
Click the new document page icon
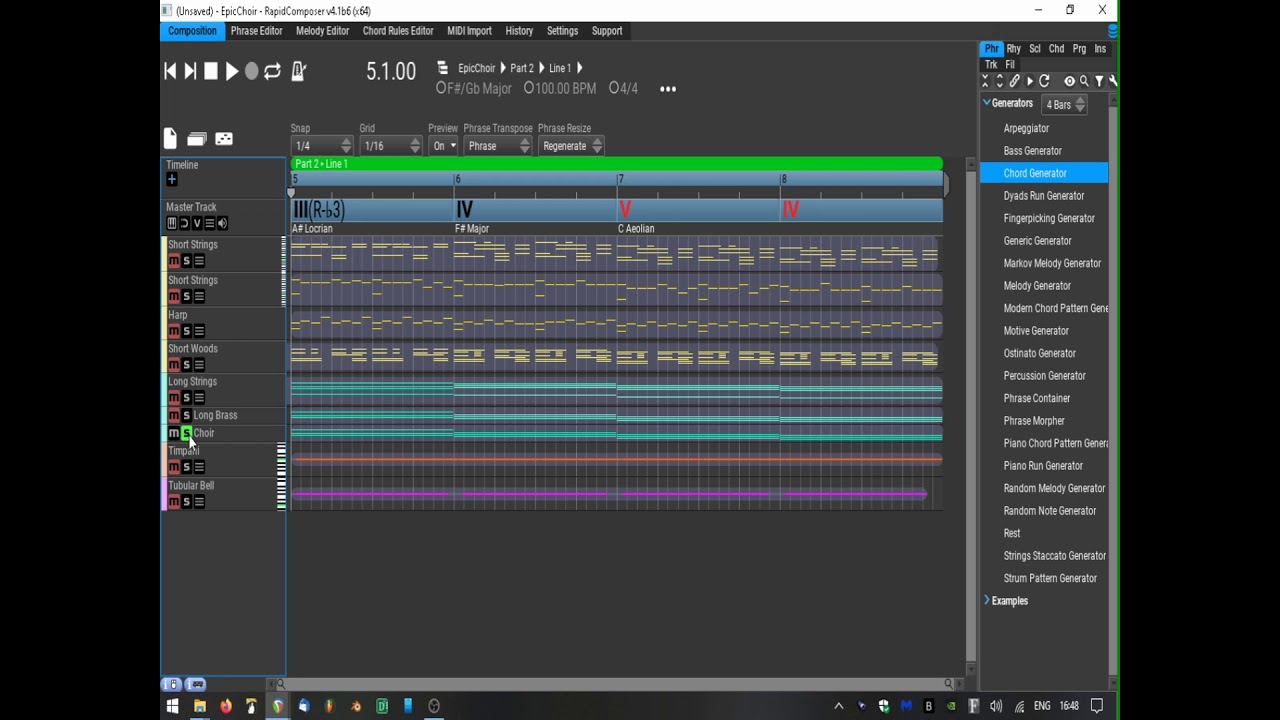(x=170, y=138)
